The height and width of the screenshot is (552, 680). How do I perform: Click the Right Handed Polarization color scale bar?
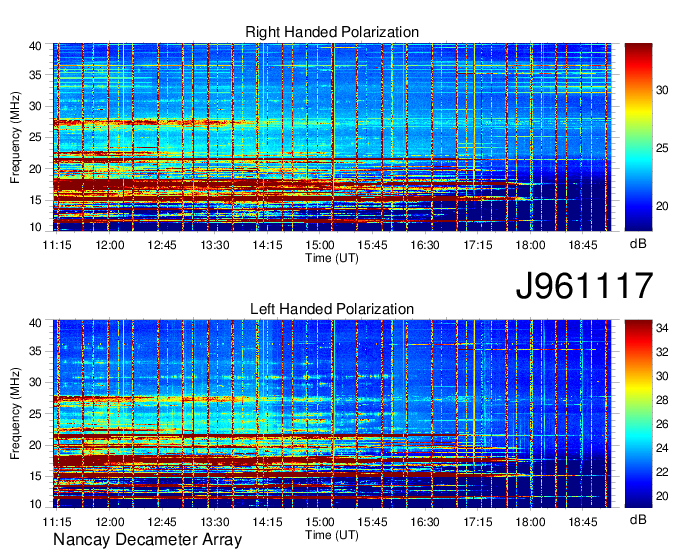click(638, 137)
